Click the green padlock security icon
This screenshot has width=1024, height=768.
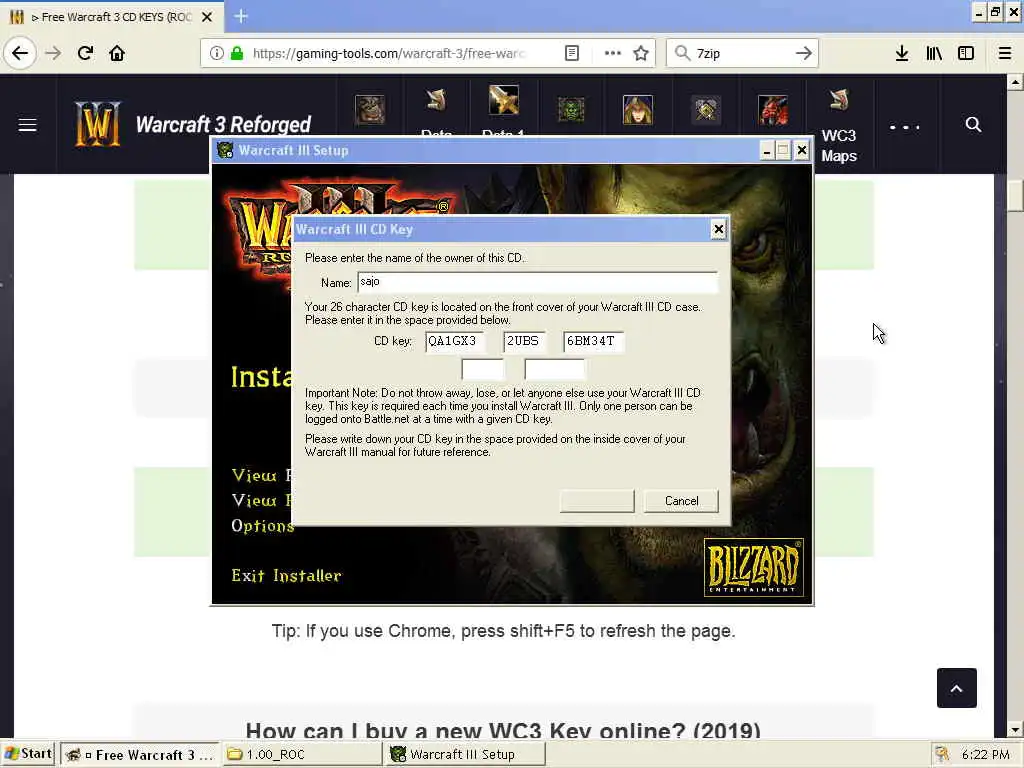click(237, 53)
